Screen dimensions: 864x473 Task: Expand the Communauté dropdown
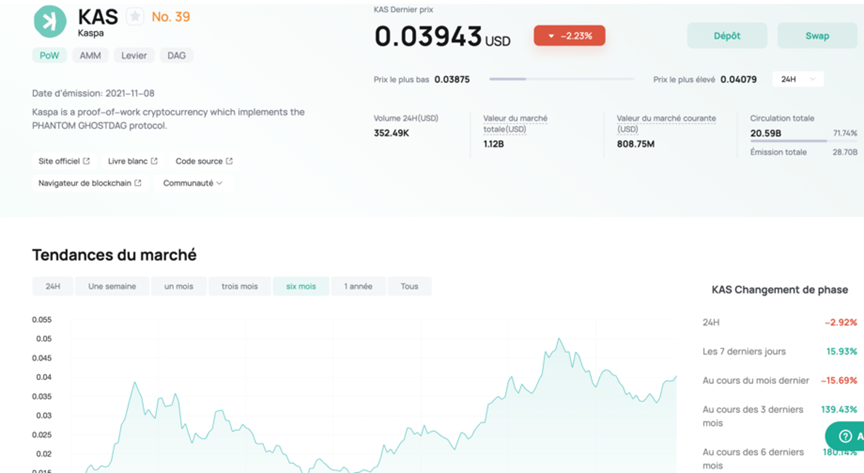(192, 183)
